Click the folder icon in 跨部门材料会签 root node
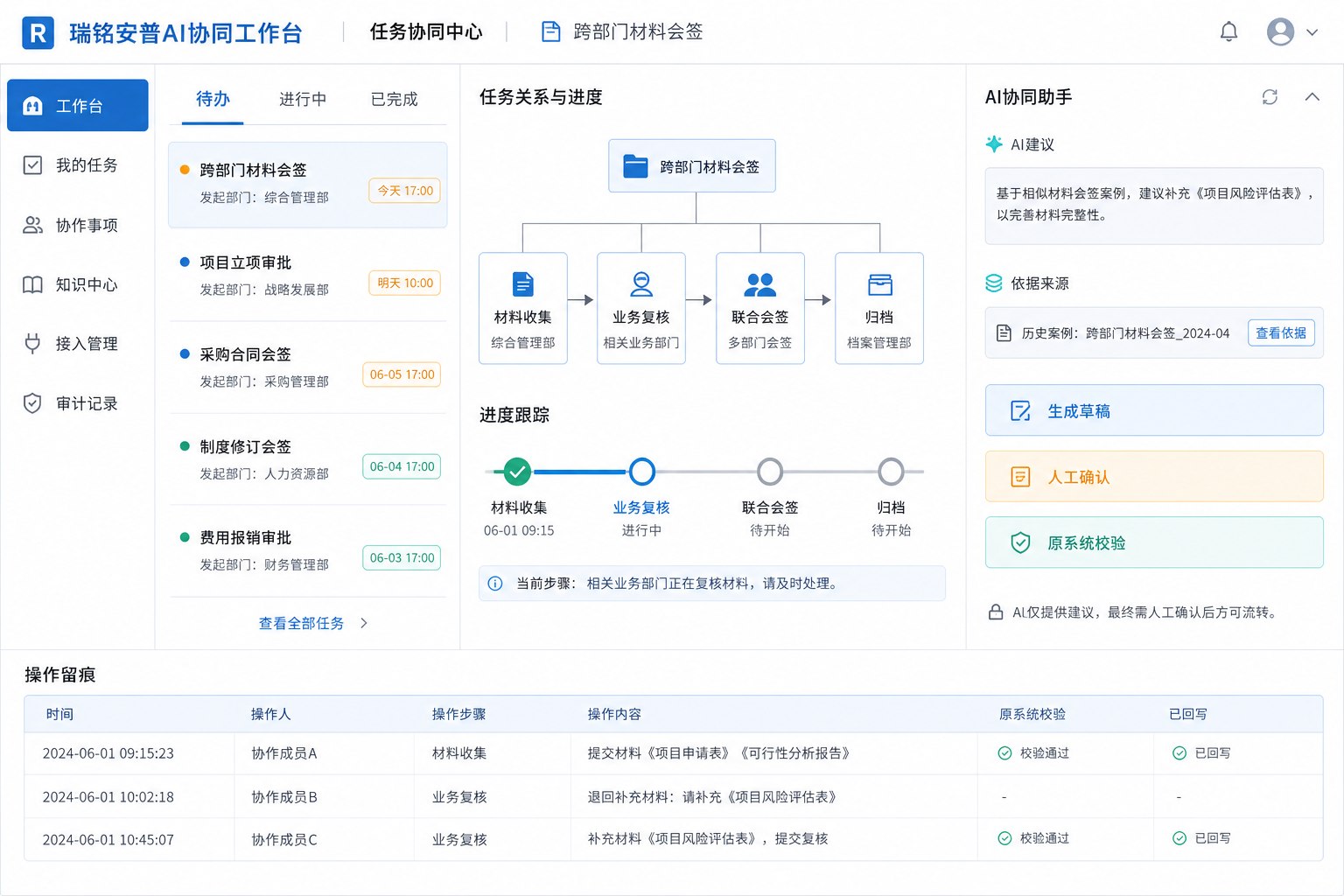This screenshot has width=1344, height=896. pyautogui.click(x=635, y=166)
